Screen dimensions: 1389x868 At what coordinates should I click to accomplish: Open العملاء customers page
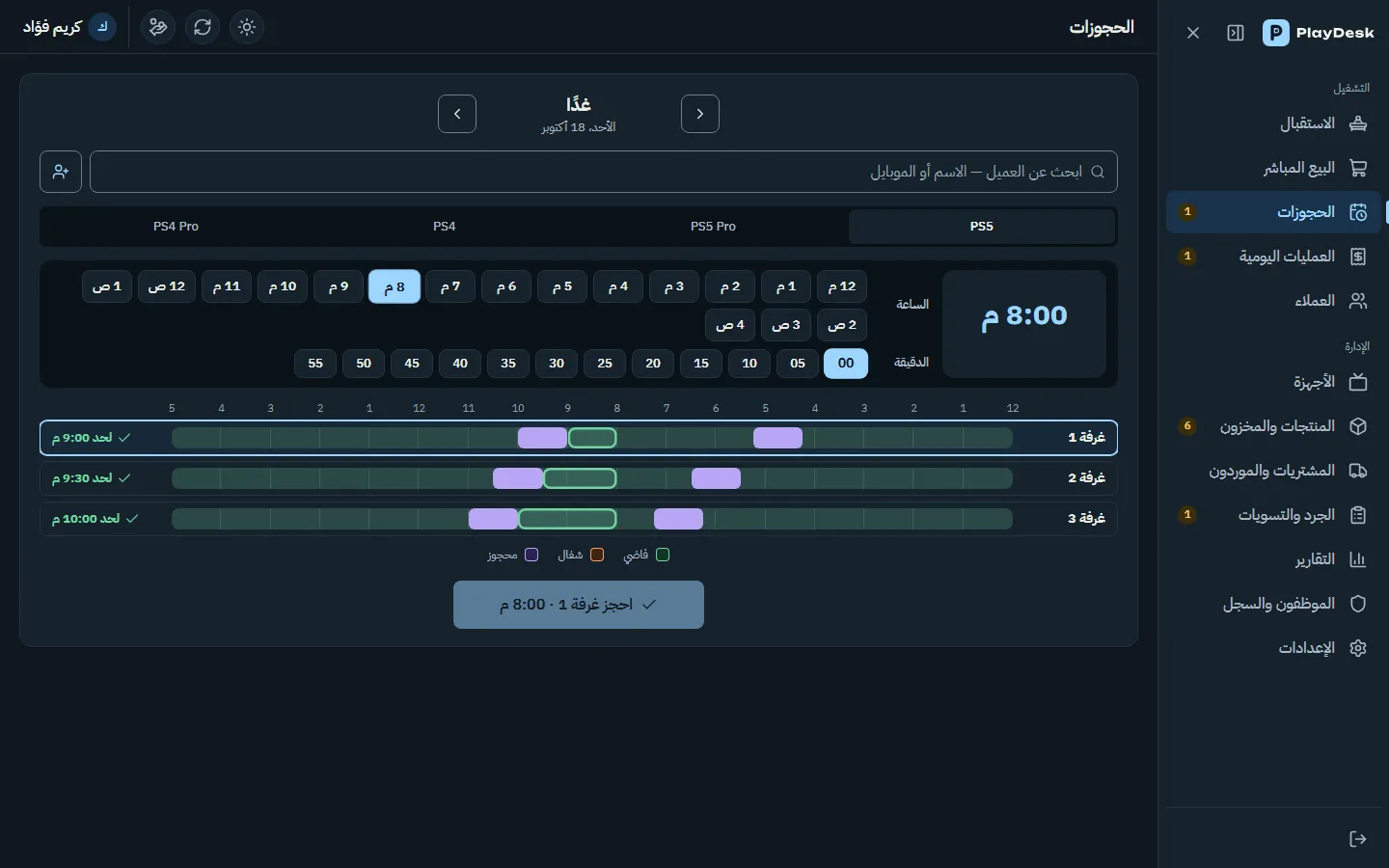[1273, 301]
